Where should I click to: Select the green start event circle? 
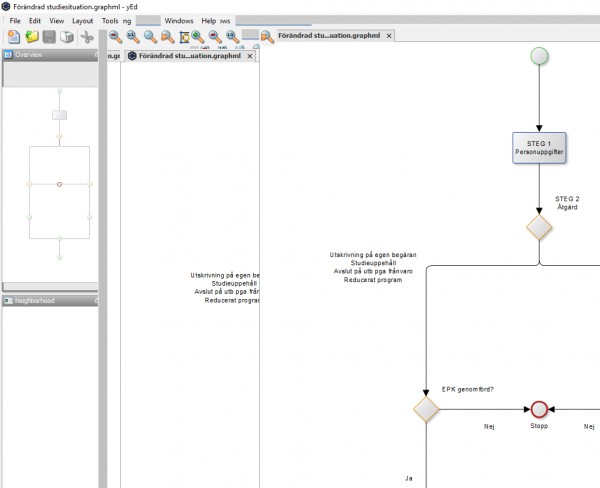click(539, 56)
